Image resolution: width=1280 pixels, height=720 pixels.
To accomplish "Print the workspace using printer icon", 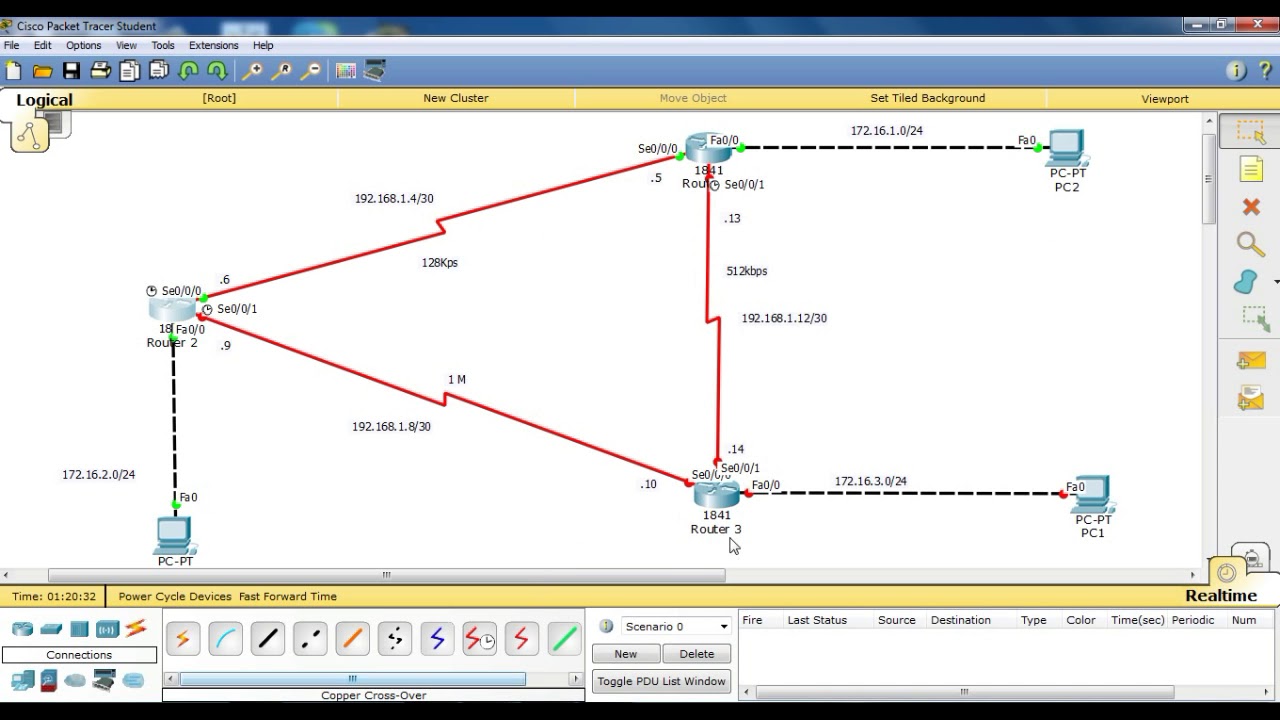I will [x=100, y=71].
